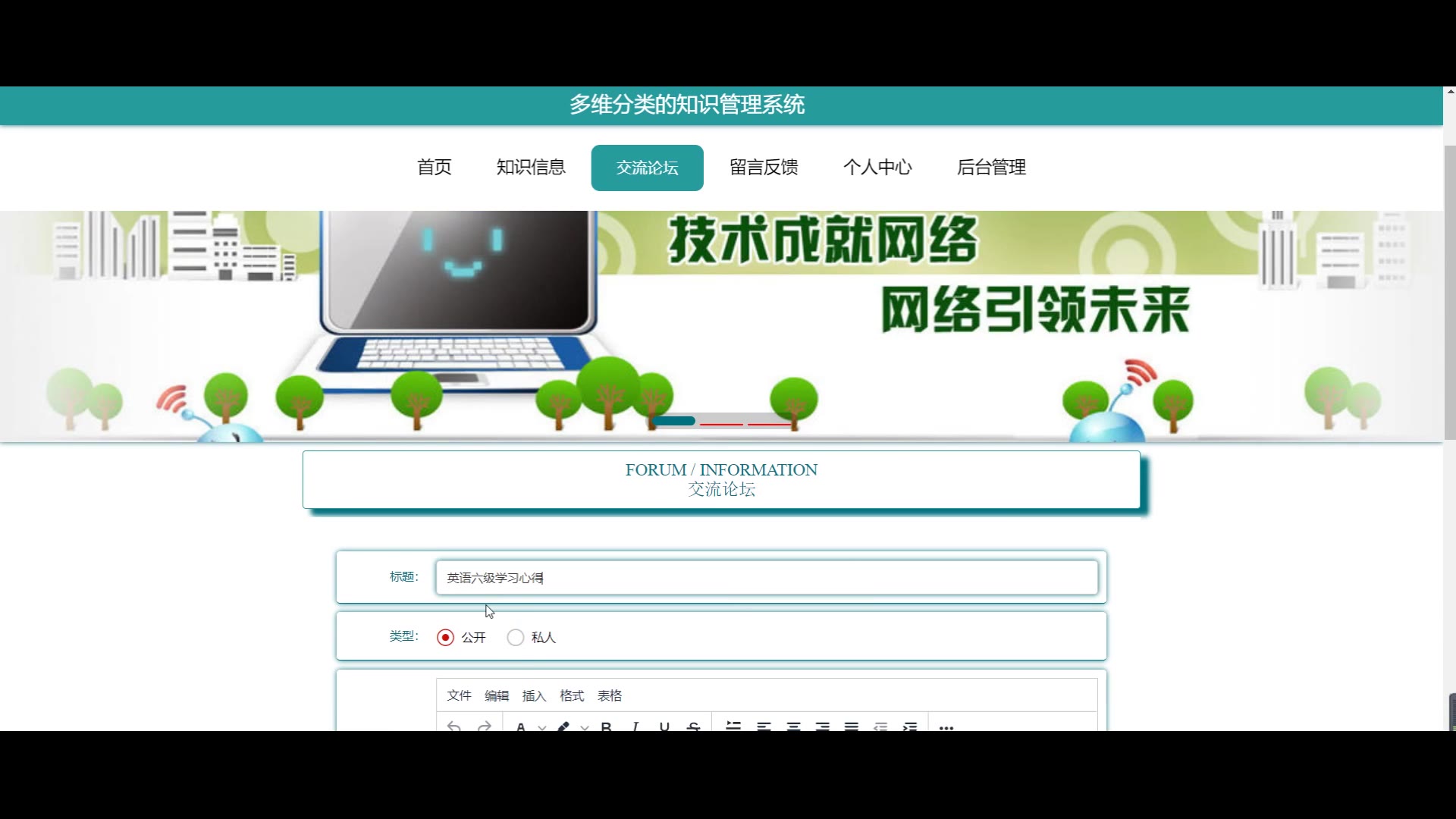This screenshot has width=1456, height=819.
Task: Open the 格式 editor menu
Action: pyautogui.click(x=572, y=695)
